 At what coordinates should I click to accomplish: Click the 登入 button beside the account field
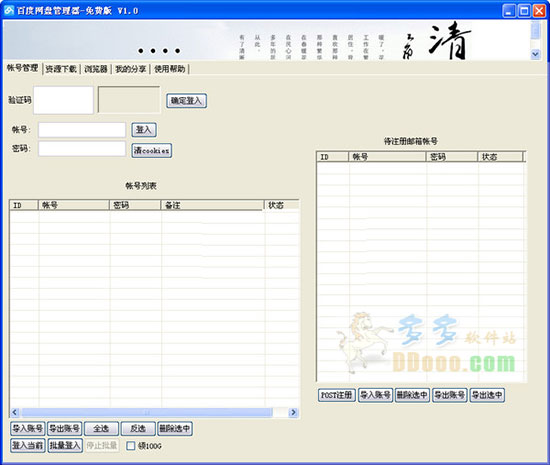pyautogui.click(x=144, y=130)
